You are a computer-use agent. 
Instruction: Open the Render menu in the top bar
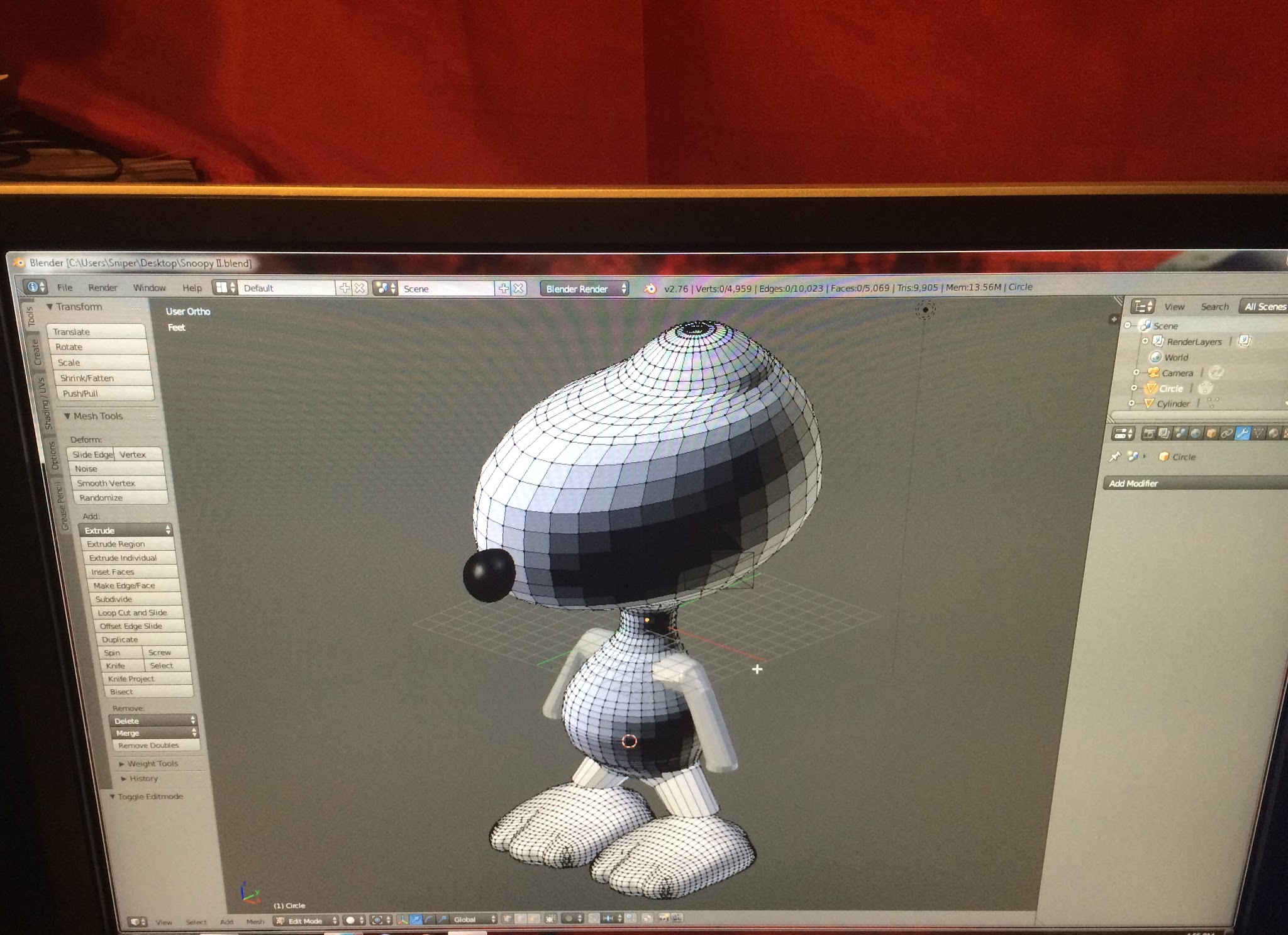[103, 287]
